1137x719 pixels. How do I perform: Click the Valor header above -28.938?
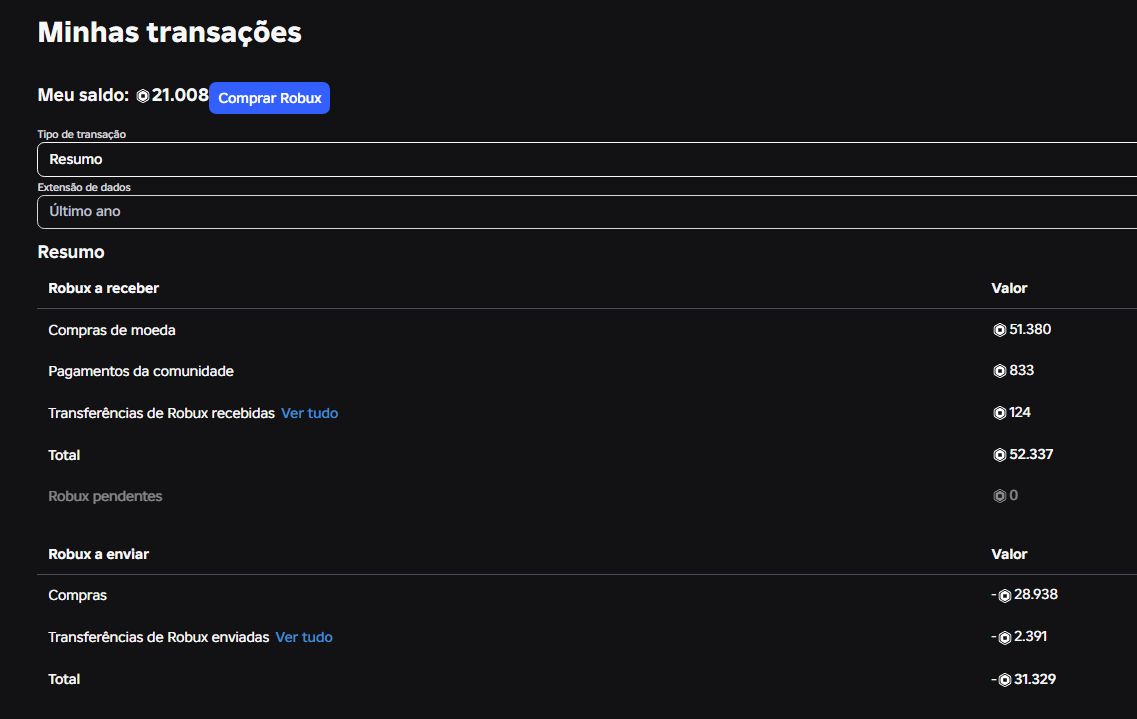1009,554
